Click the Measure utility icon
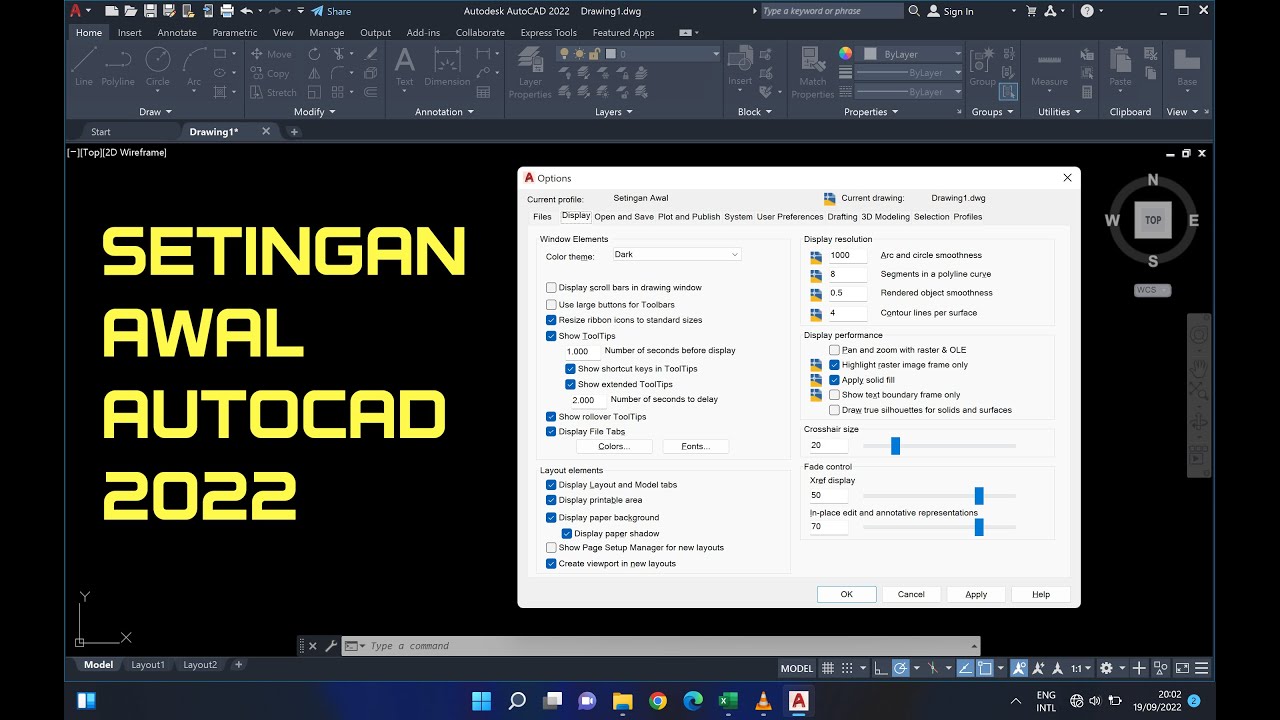Screen dimensions: 1280x720 coord(1049,67)
